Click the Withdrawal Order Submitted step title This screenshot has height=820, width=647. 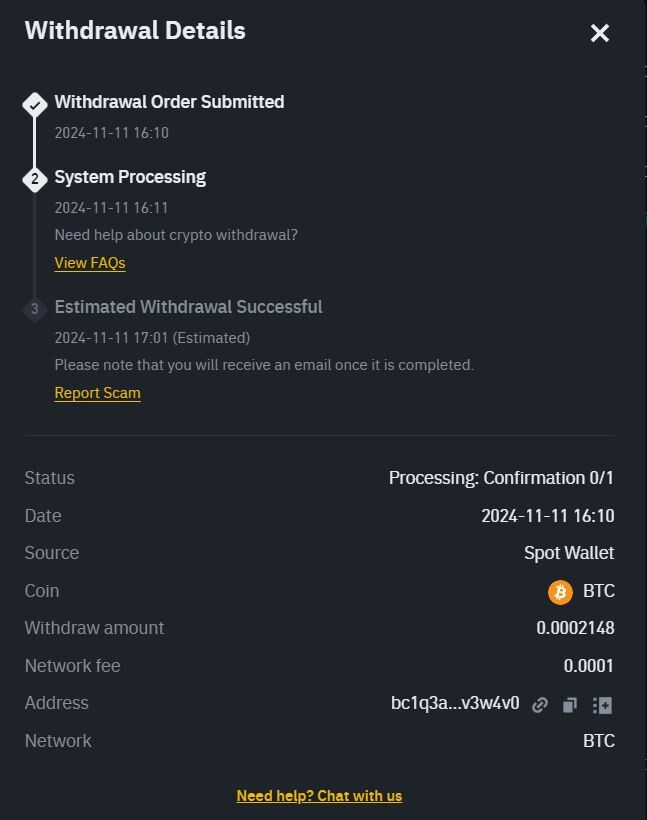(169, 102)
